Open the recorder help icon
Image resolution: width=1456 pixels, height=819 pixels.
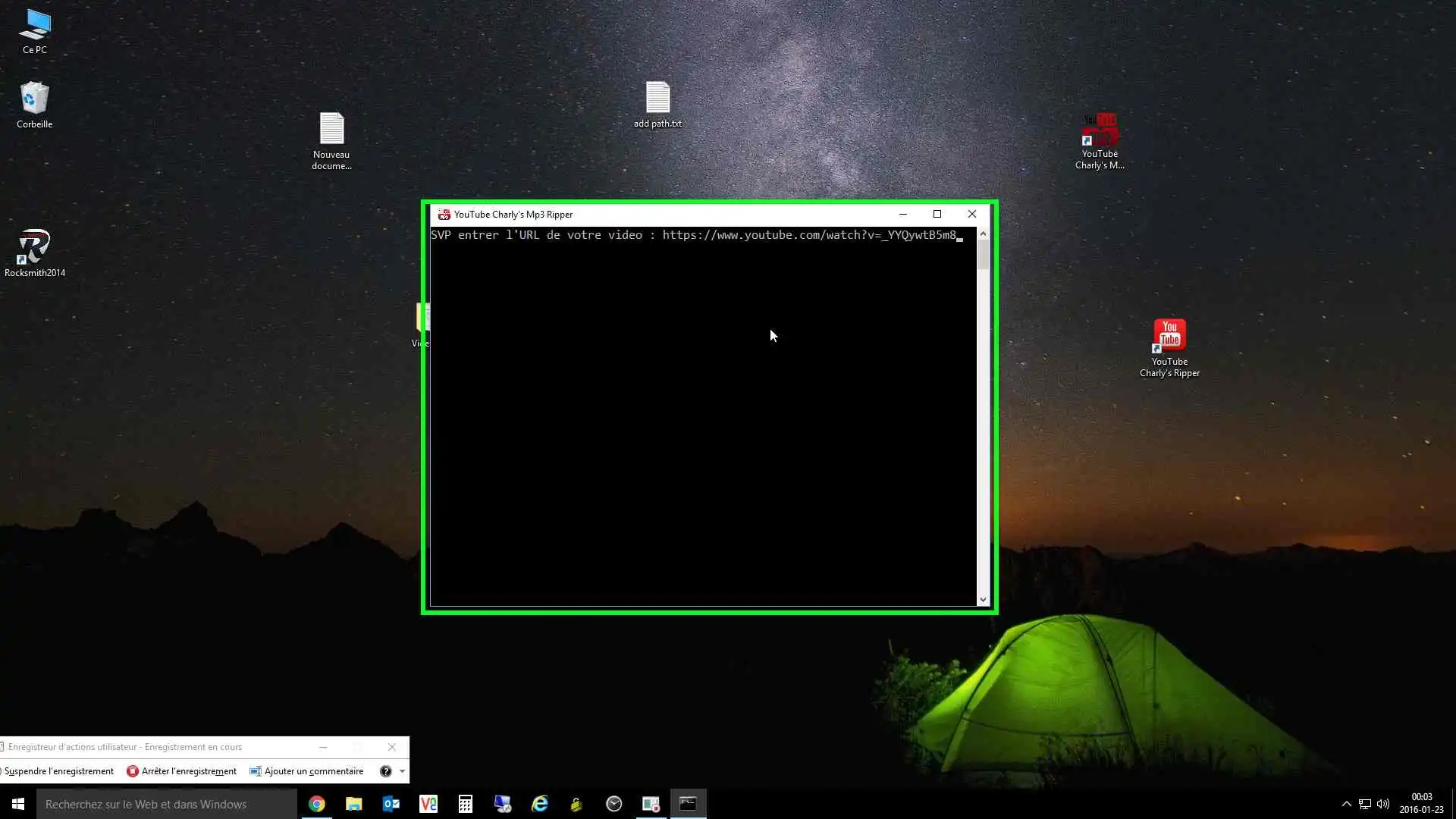pos(385,771)
